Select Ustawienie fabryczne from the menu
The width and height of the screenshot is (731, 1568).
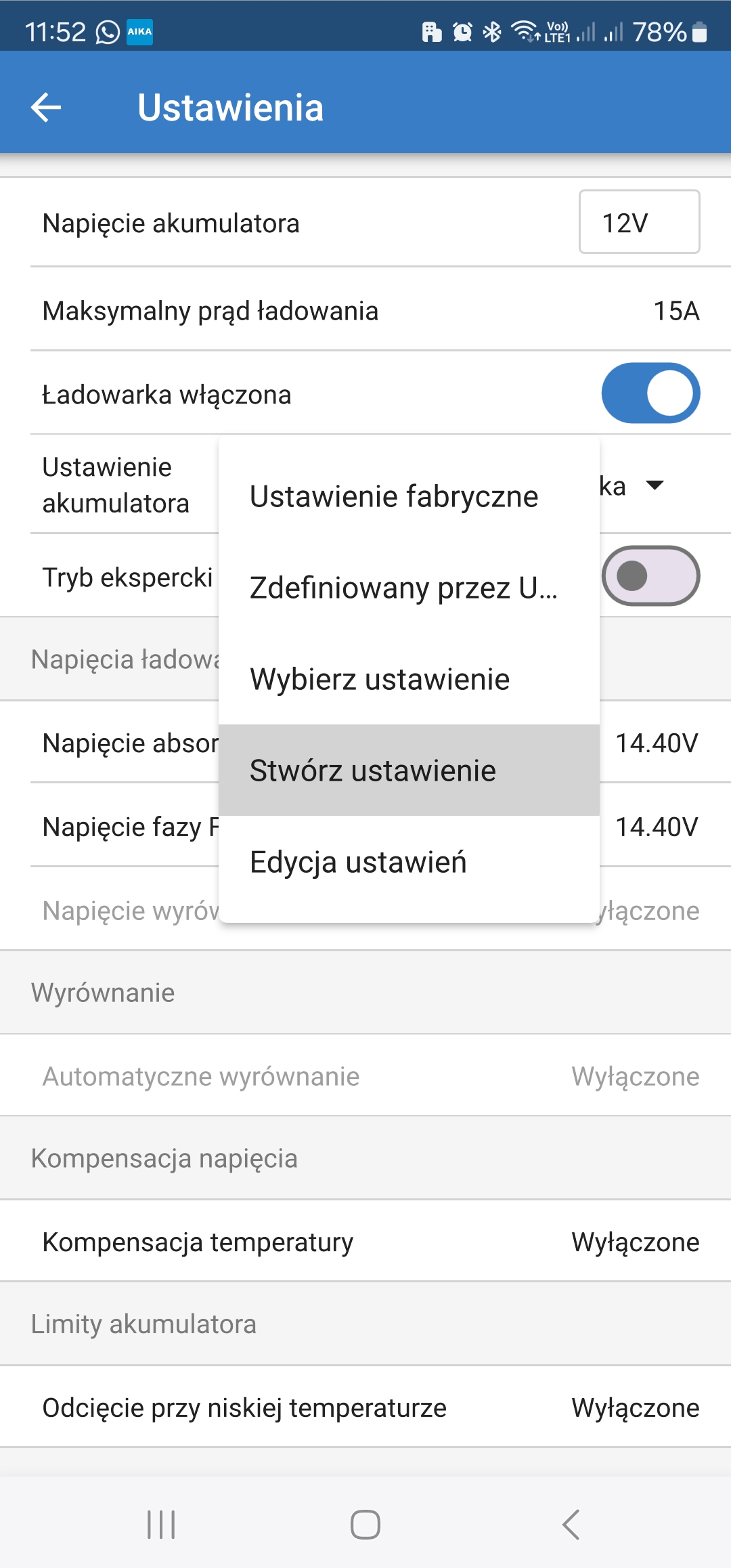[x=394, y=496]
